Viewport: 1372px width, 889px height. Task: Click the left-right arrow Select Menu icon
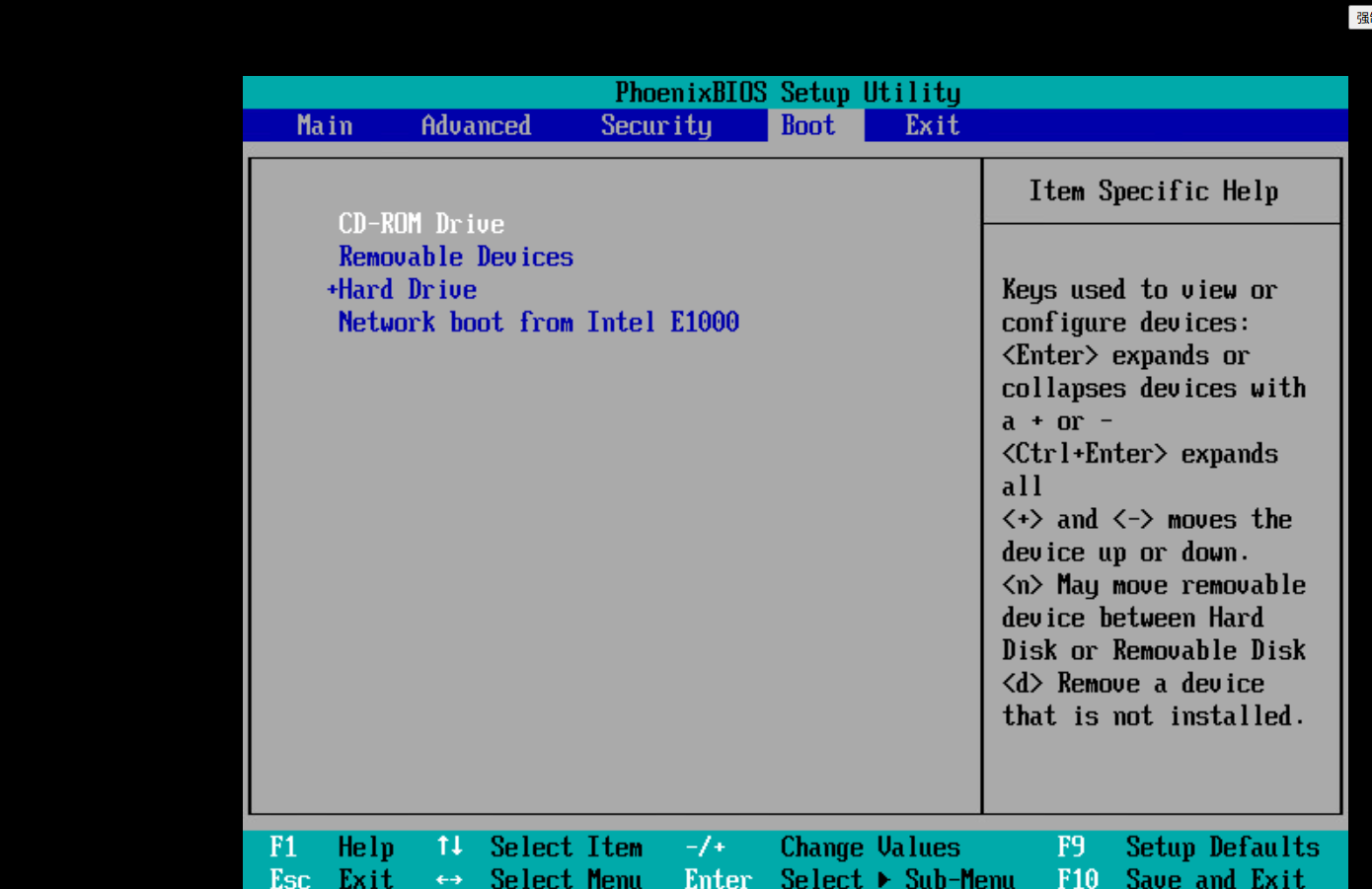click(450, 878)
